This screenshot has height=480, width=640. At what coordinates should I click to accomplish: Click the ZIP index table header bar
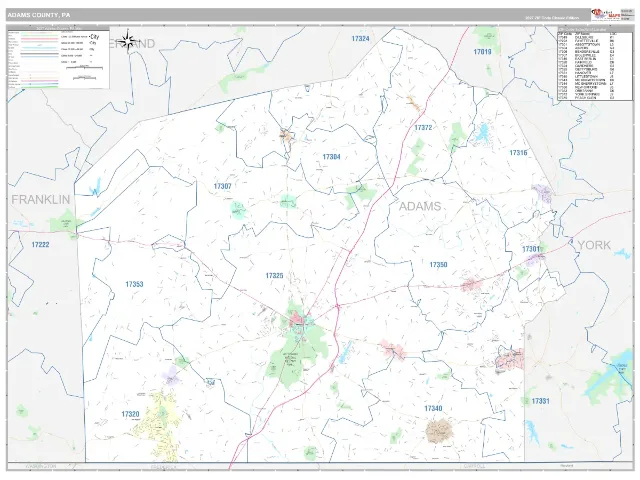click(x=595, y=29)
